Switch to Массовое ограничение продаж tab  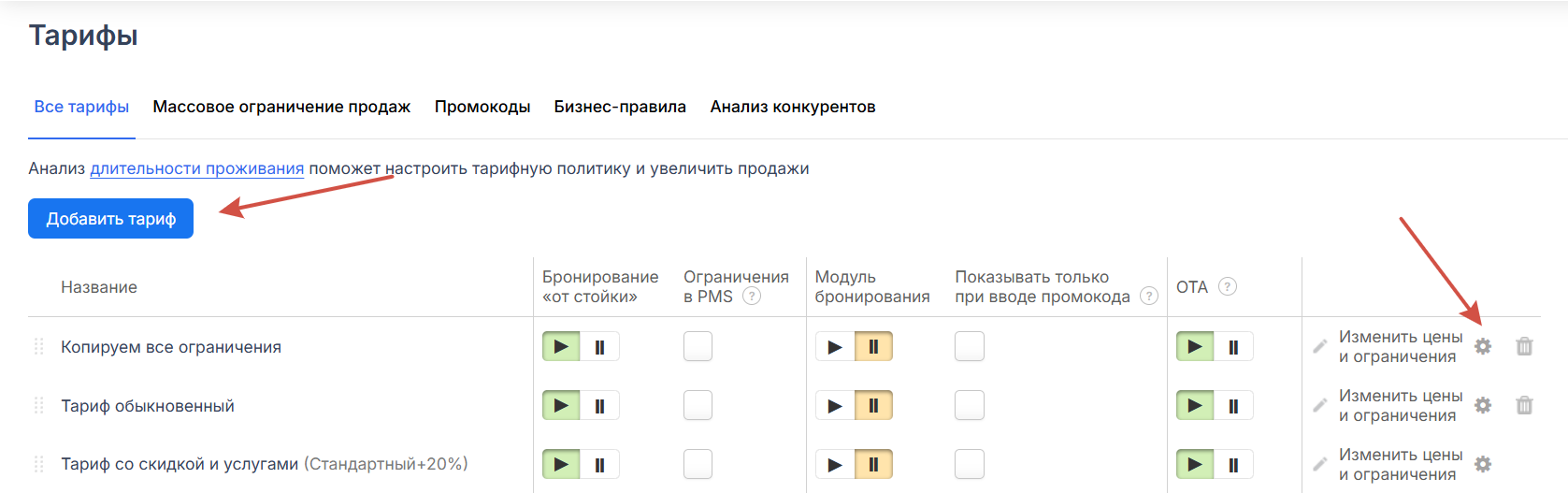point(281,107)
